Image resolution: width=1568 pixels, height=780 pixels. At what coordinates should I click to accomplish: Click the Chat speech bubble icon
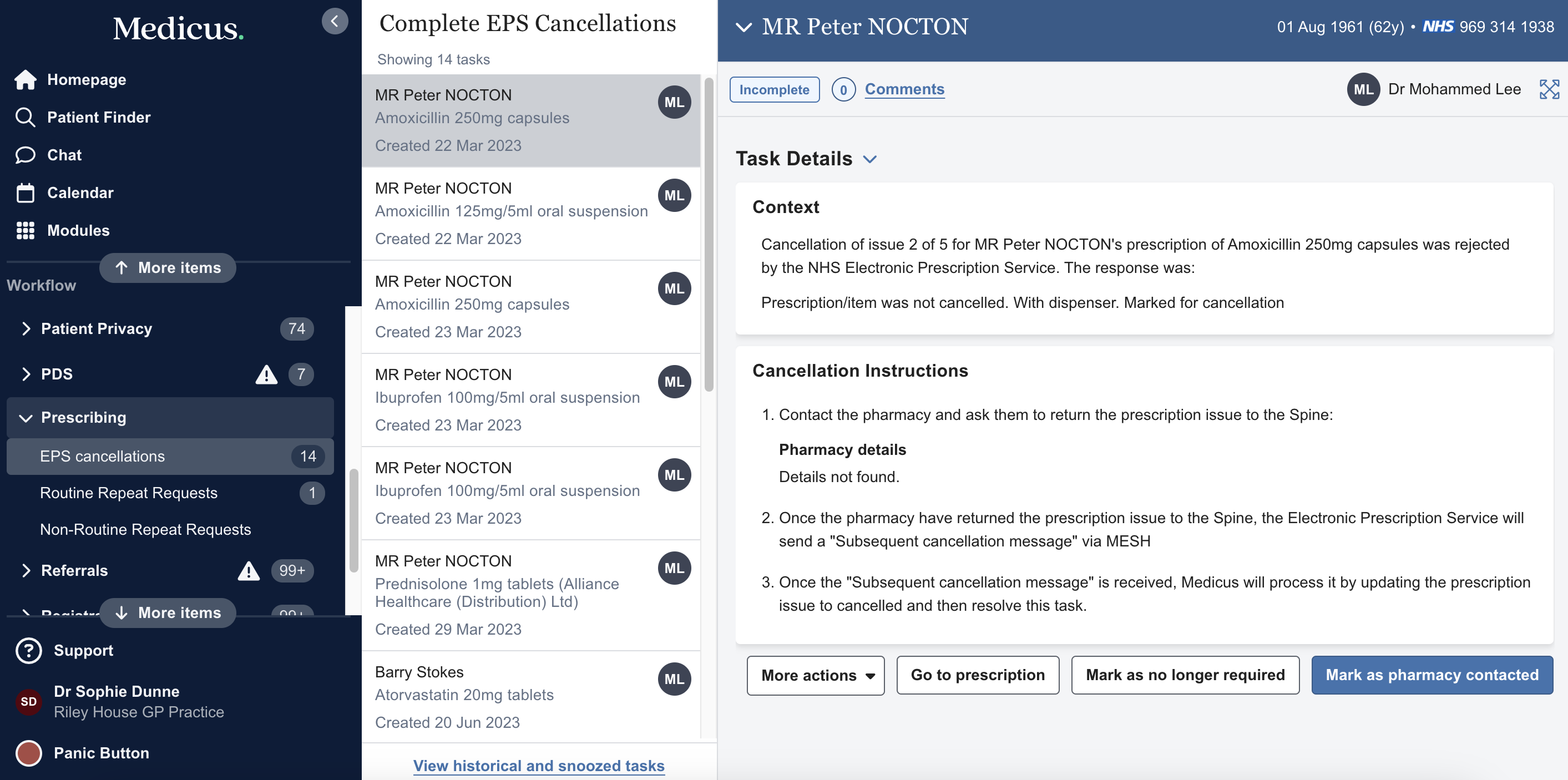pyautogui.click(x=25, y=155)
